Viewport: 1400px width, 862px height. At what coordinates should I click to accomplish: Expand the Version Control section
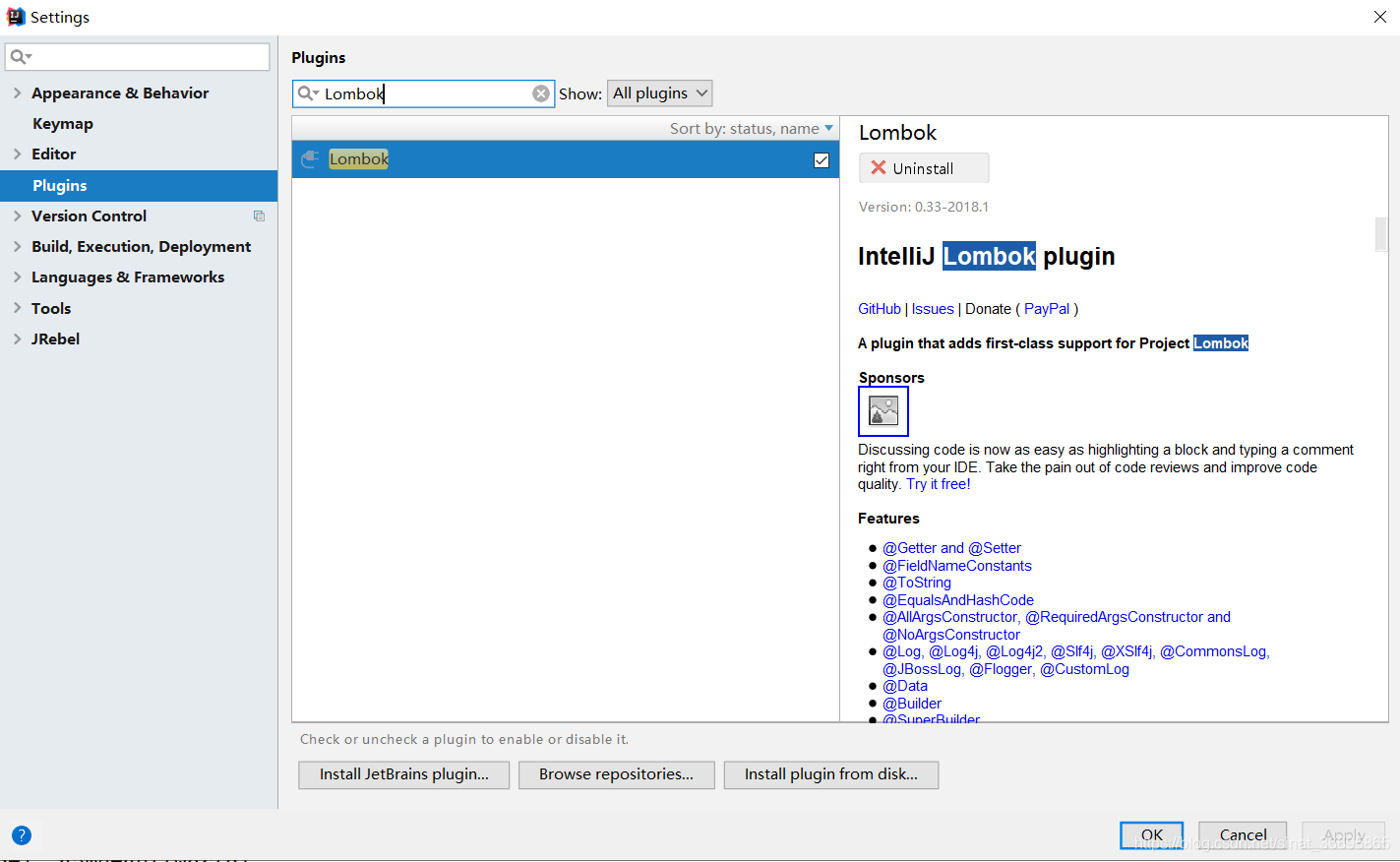point(17,216)
